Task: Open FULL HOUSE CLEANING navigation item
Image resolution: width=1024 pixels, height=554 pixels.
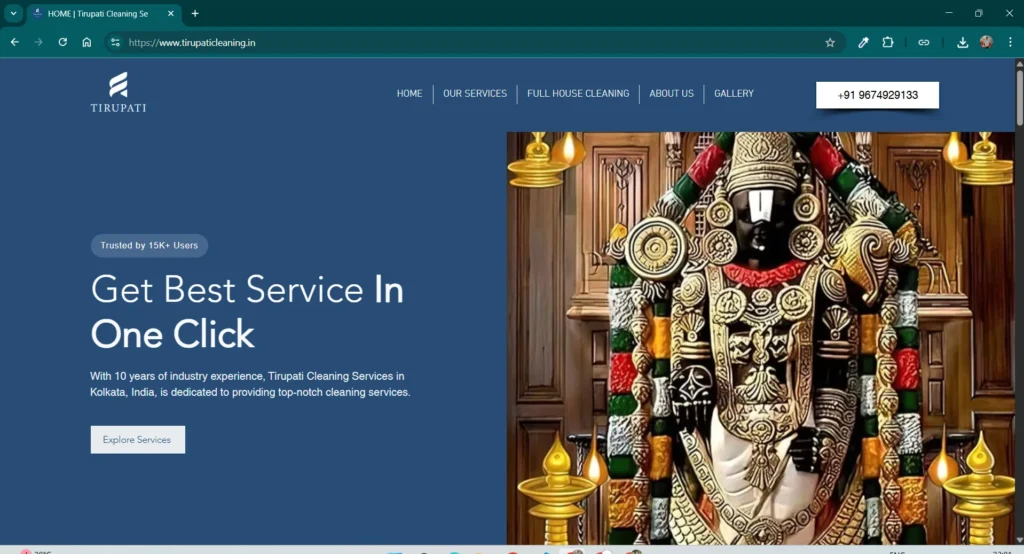Action: [x=578, y=93]
